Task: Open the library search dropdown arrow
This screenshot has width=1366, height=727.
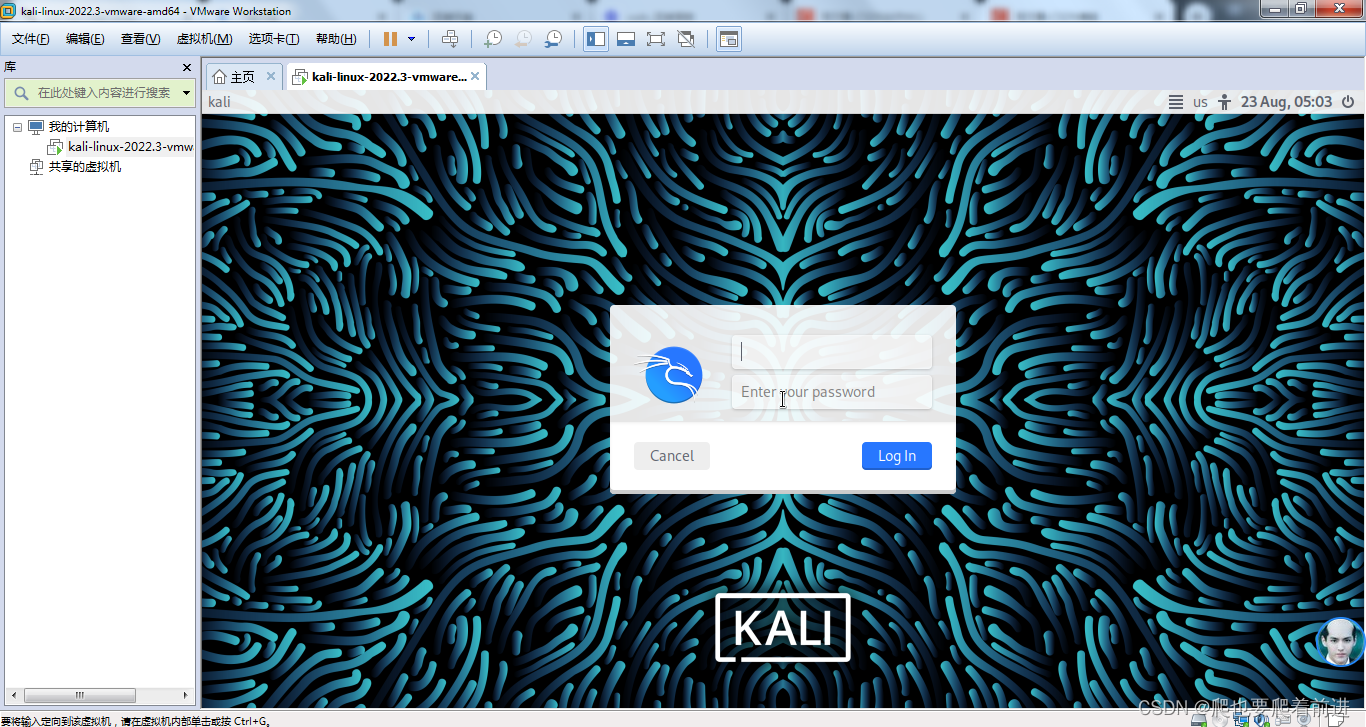Action: [x=187, y=93]
